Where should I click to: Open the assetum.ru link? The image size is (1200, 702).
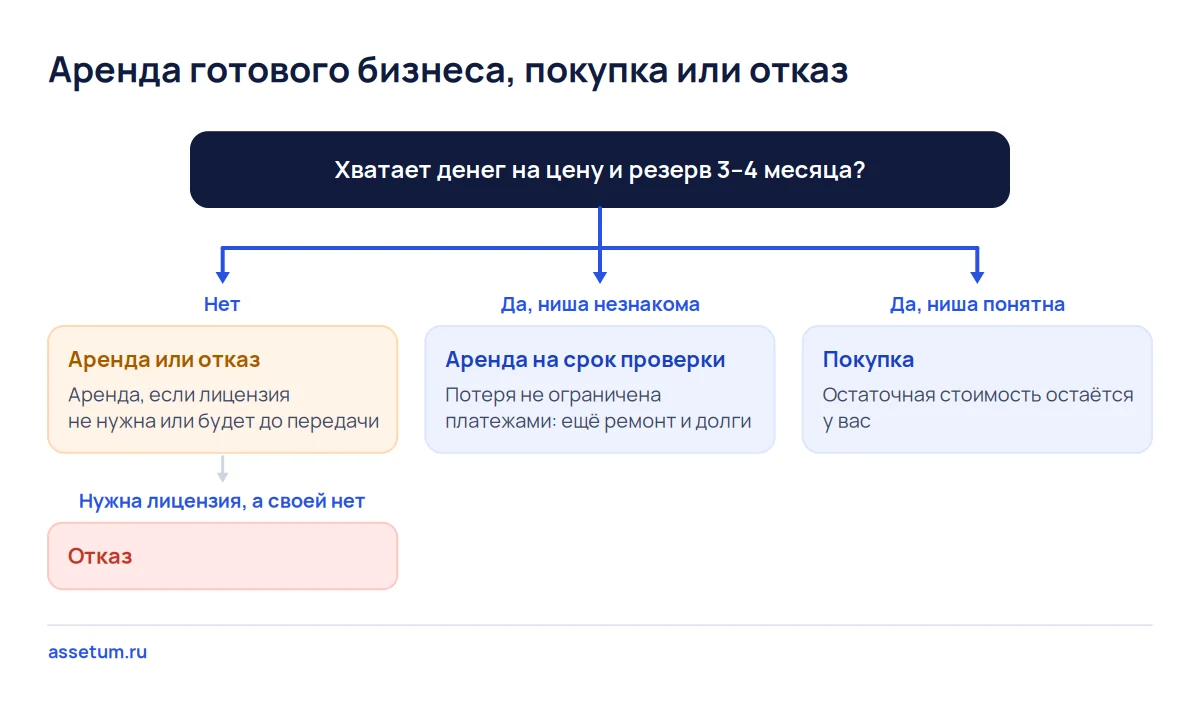98,652
